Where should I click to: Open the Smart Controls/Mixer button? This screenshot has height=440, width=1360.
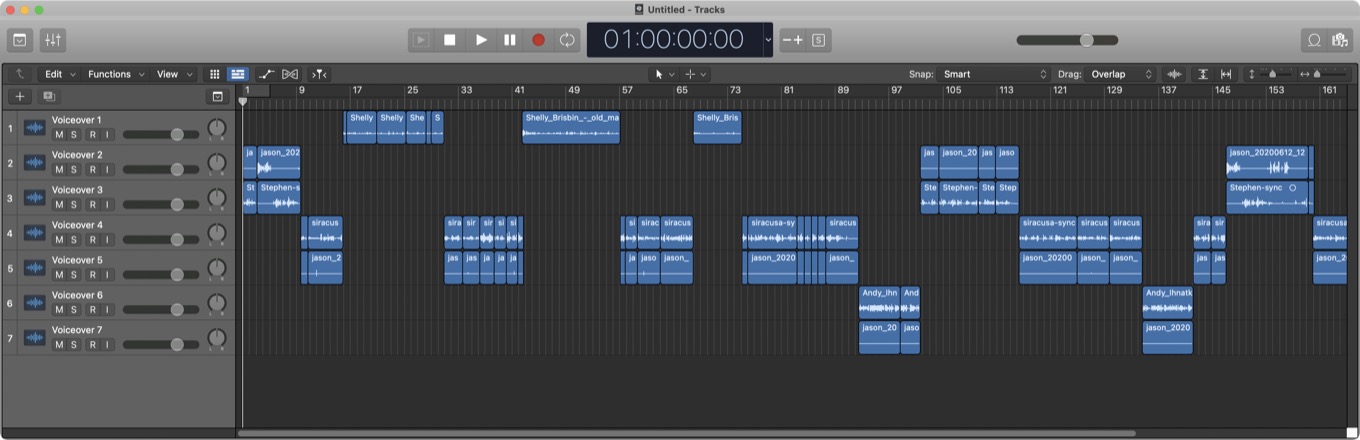point(53,40)
